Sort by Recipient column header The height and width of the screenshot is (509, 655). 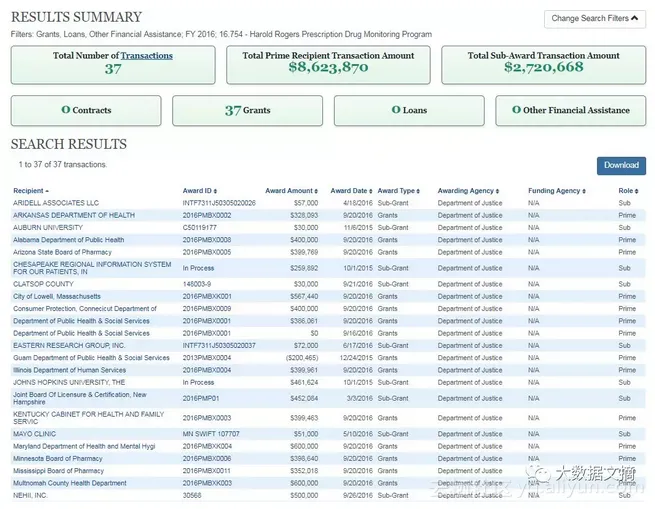(x=30, y=190)
